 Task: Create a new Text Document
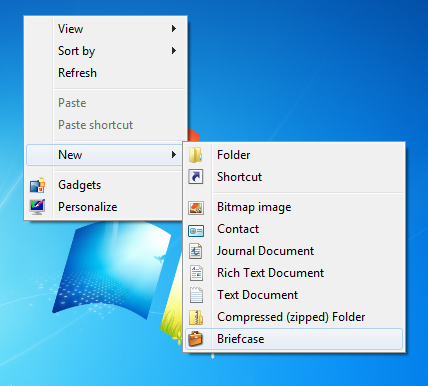294,295
